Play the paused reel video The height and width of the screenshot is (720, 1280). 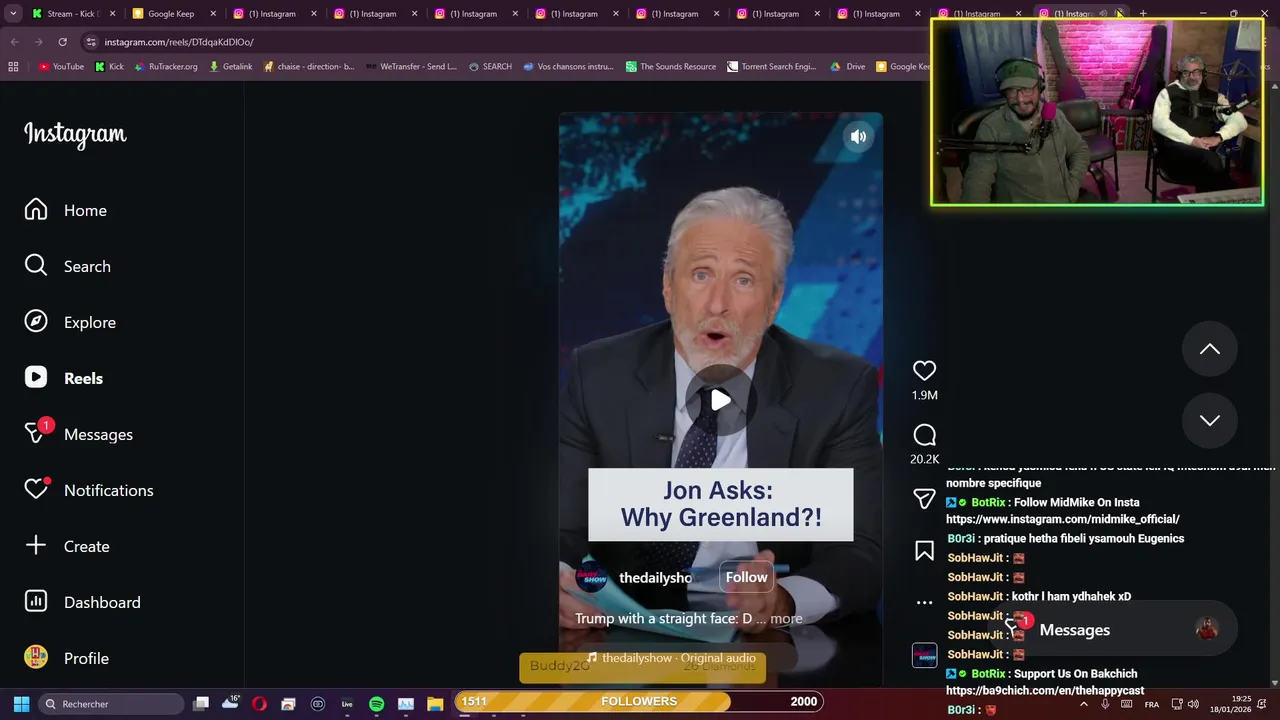coord(720,400)
